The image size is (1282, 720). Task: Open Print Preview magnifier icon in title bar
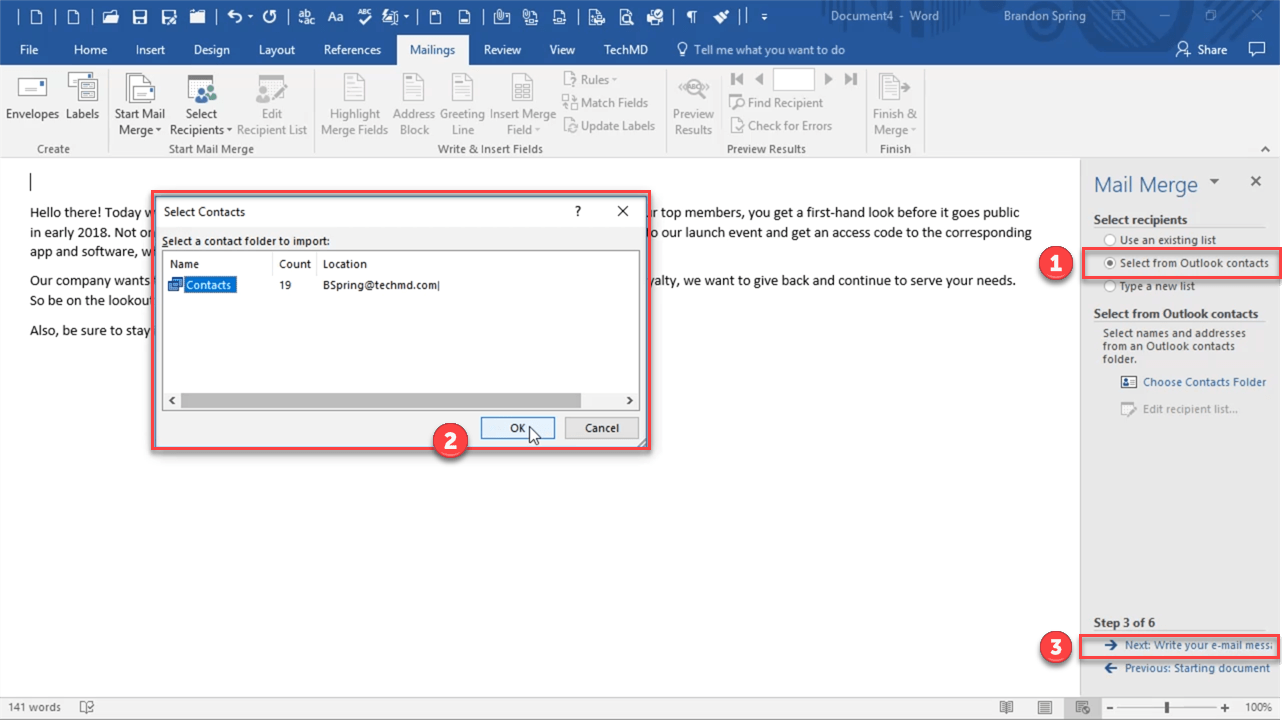point(626,16)
